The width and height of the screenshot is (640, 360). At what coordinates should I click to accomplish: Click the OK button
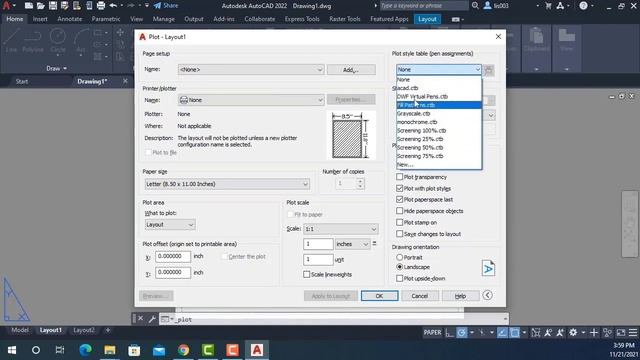(379, 296)
